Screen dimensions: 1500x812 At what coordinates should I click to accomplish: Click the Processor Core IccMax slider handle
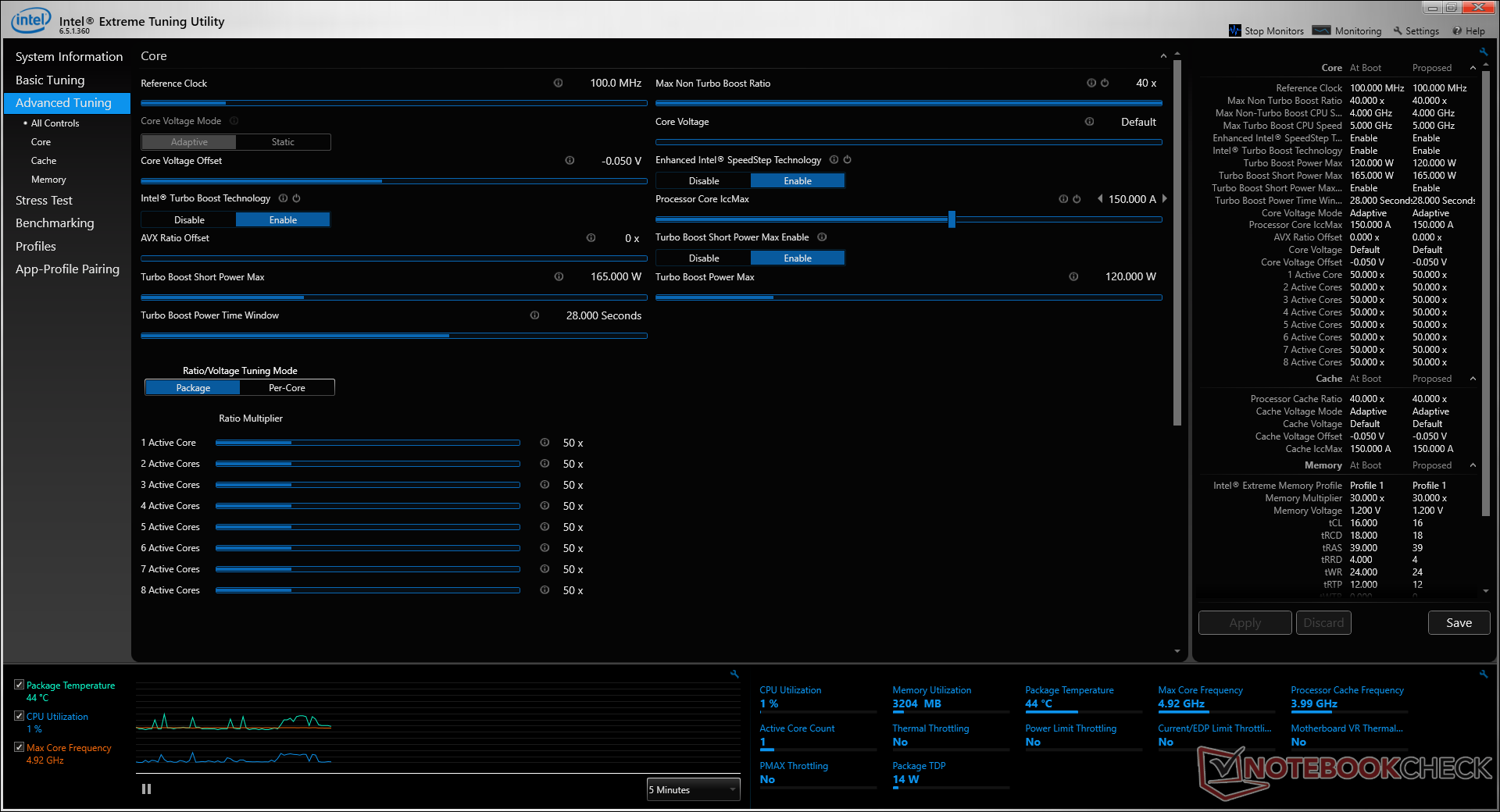click(952, 219)
